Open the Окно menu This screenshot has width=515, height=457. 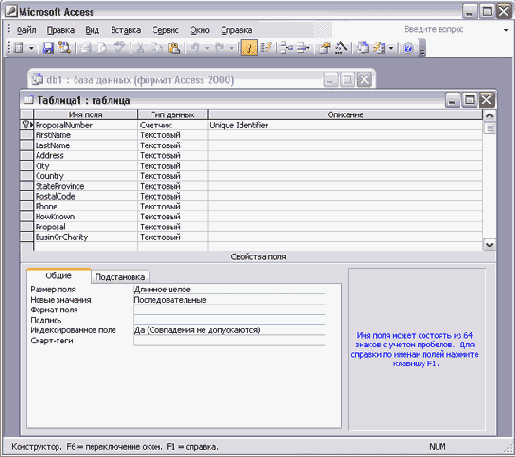coord(200,30)
